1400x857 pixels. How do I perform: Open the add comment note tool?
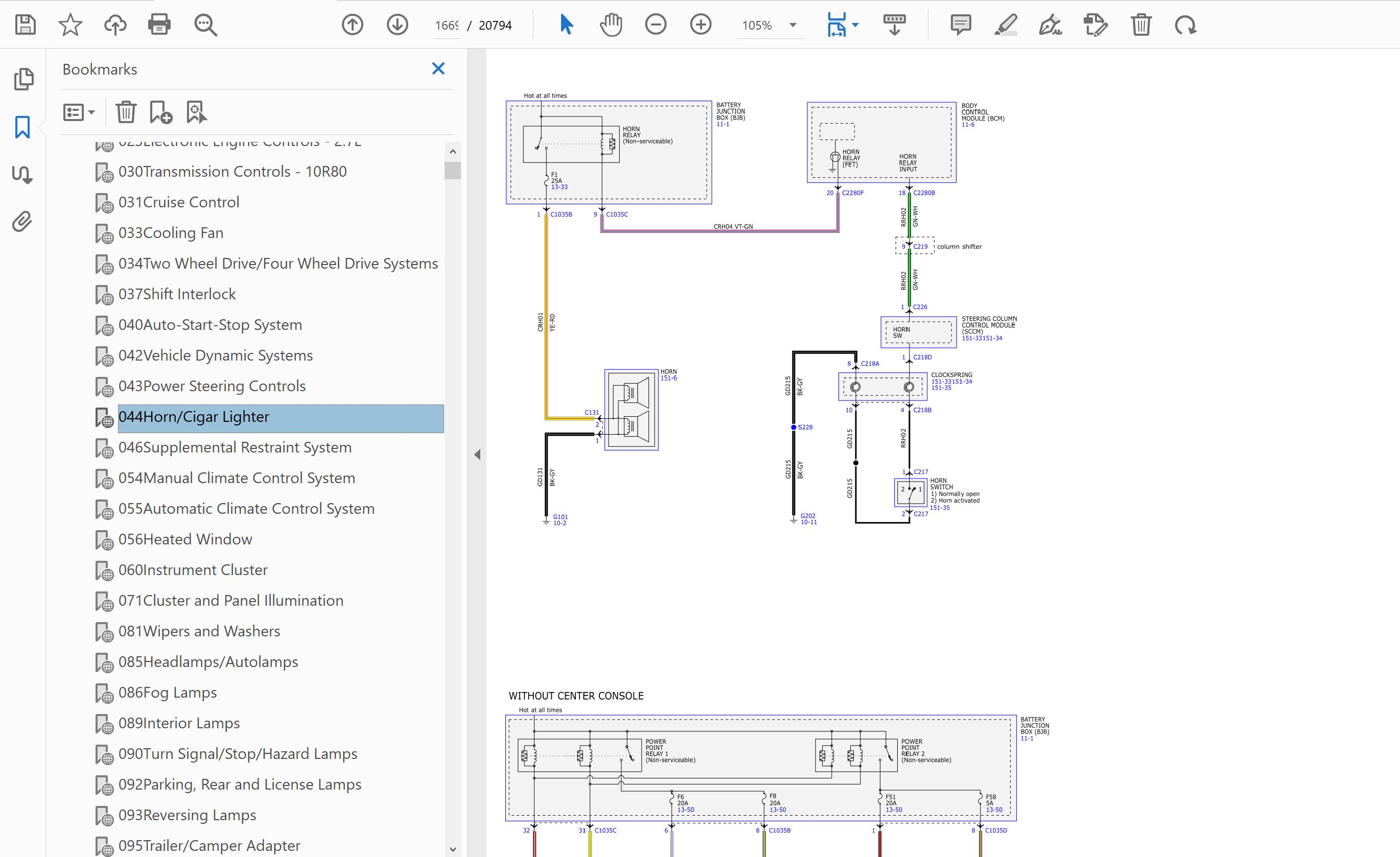(960, 25)
